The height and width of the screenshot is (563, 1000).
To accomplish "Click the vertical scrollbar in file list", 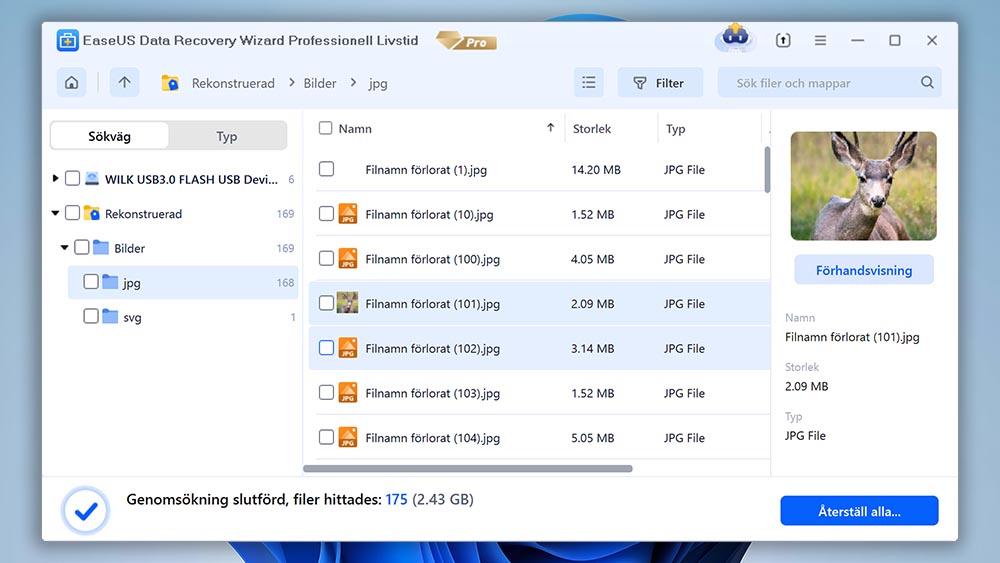I will coord(767,169).
